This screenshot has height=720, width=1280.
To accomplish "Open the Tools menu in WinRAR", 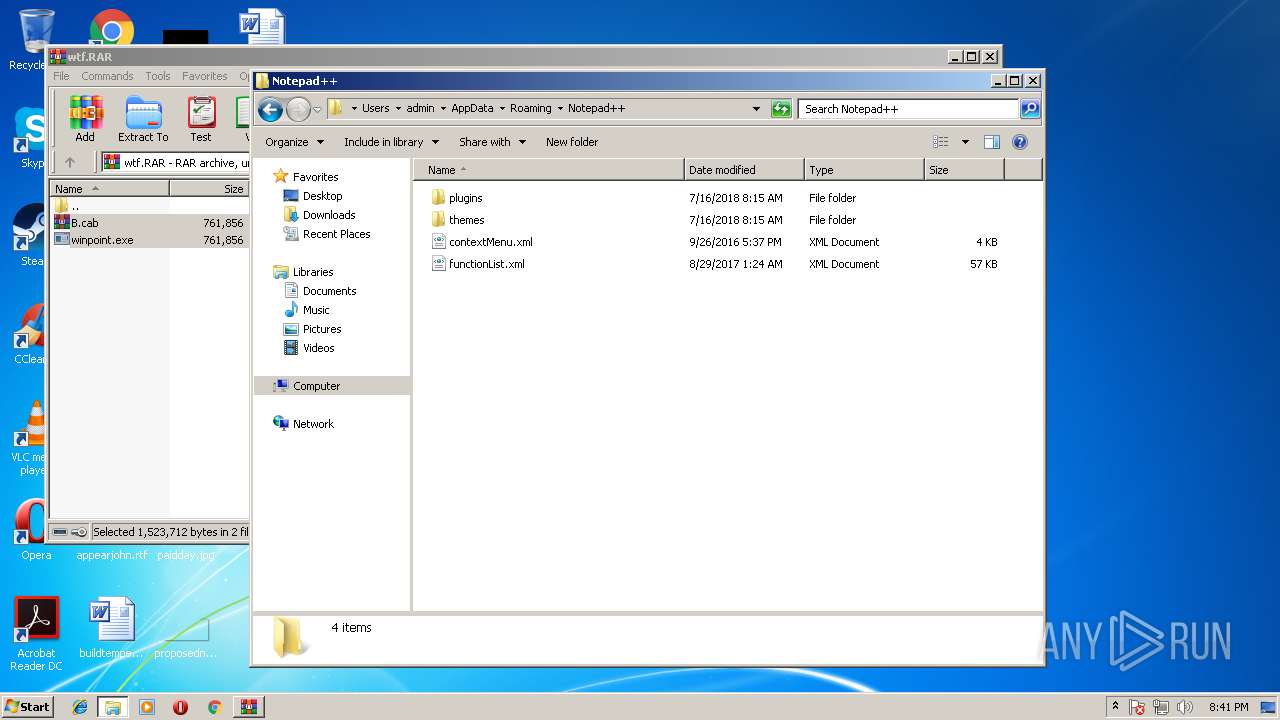I will pyautogui.click(x=158, y=76).
